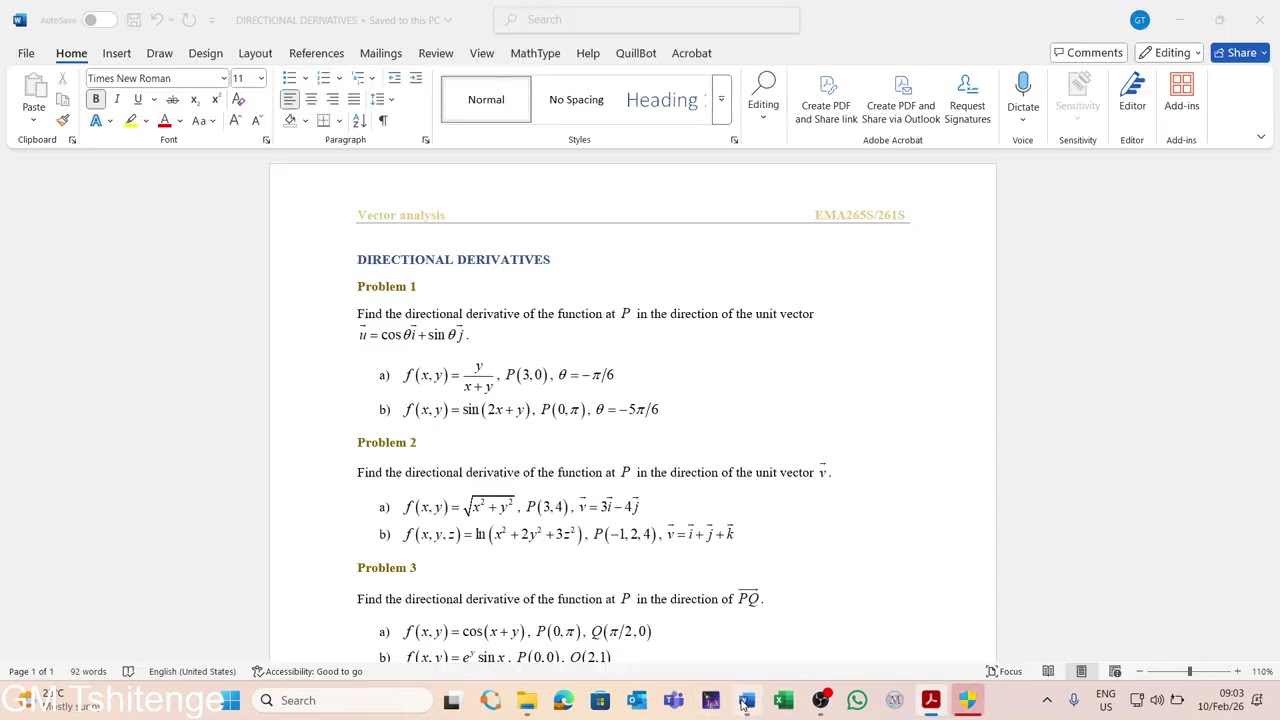This screenshot has width=1280, height=720.
Task: Justify the text
Action: (x=353, y=99)
